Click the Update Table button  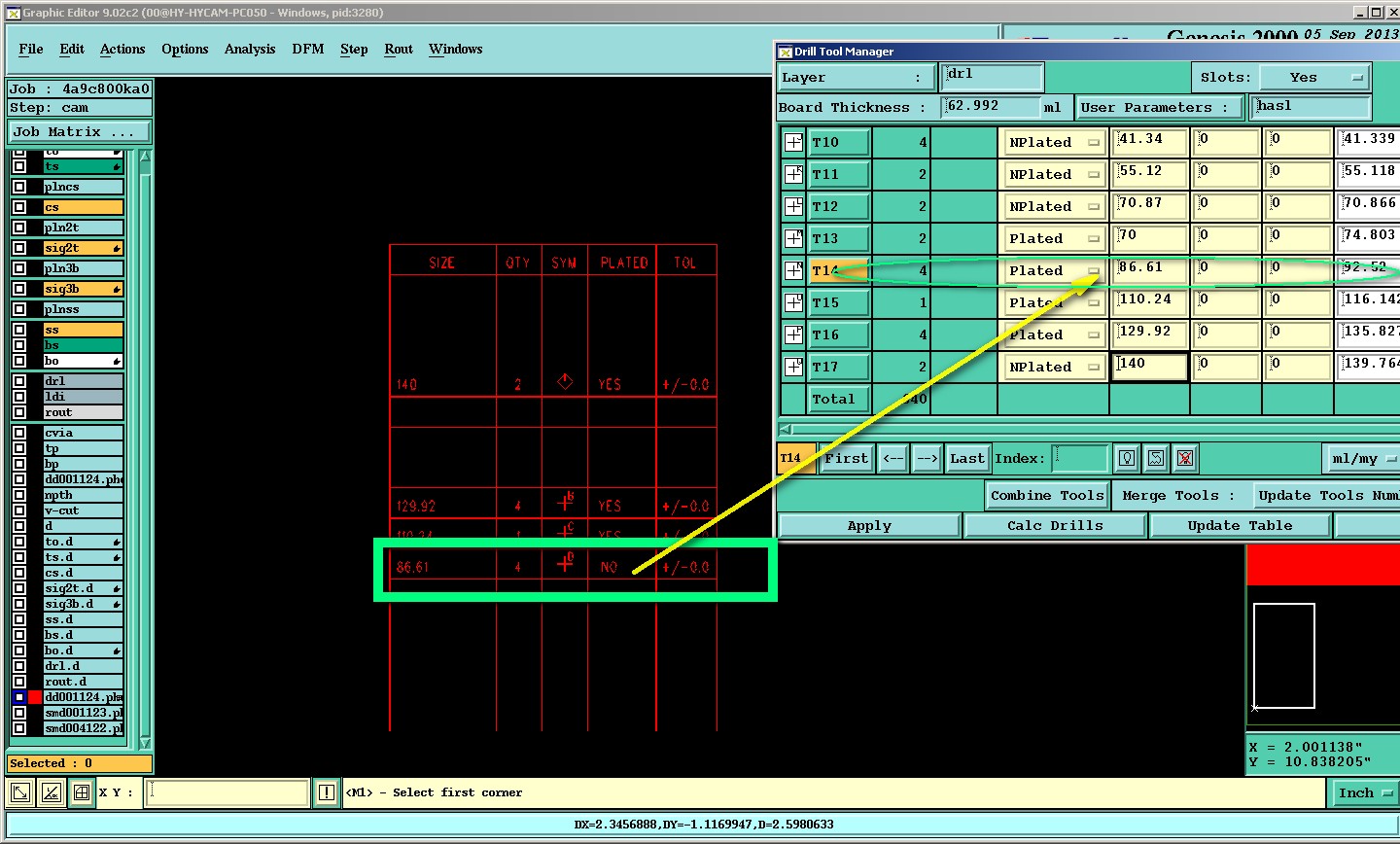tap(1240, 525)
